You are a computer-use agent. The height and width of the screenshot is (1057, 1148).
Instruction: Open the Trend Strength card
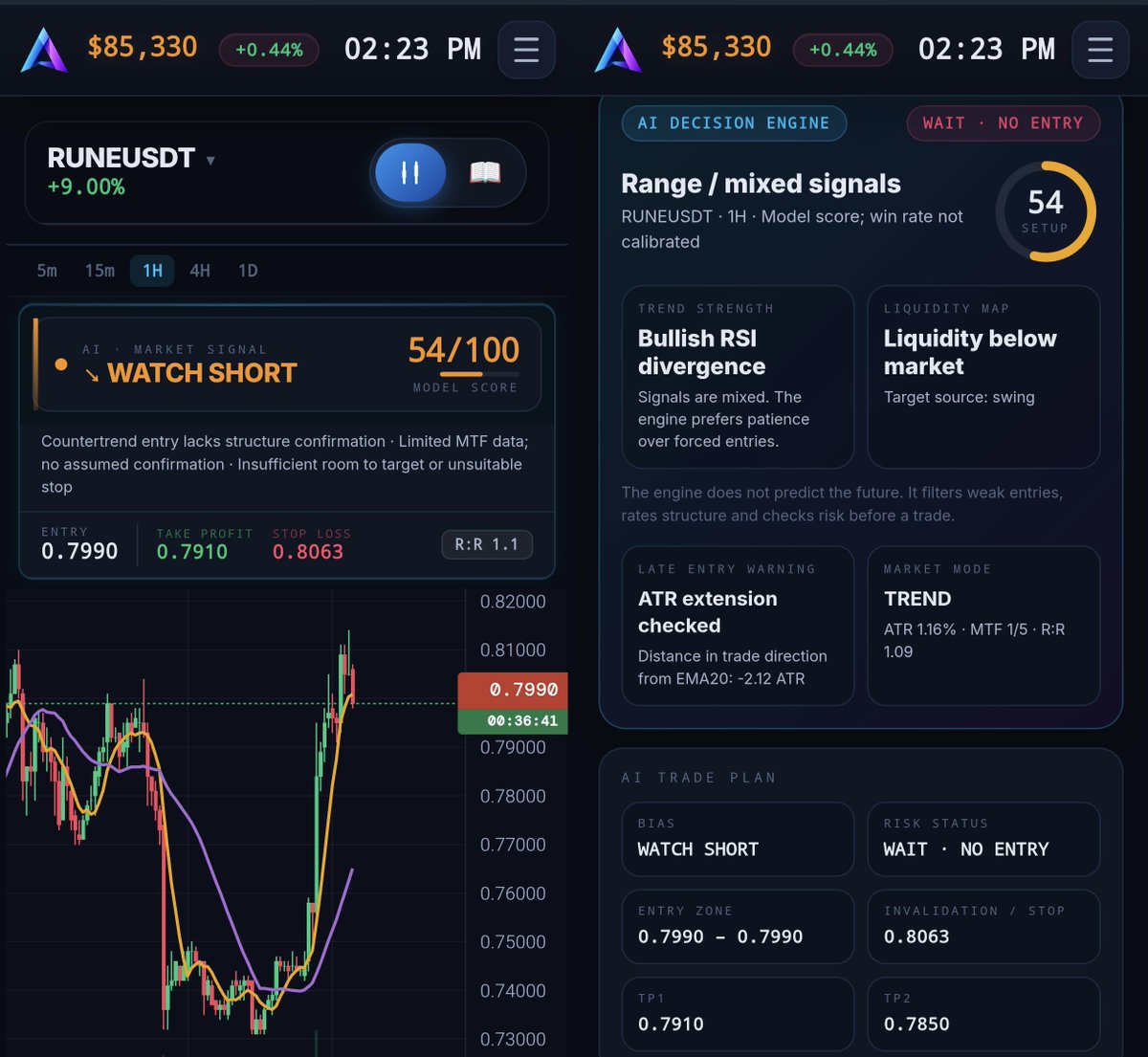738,377
